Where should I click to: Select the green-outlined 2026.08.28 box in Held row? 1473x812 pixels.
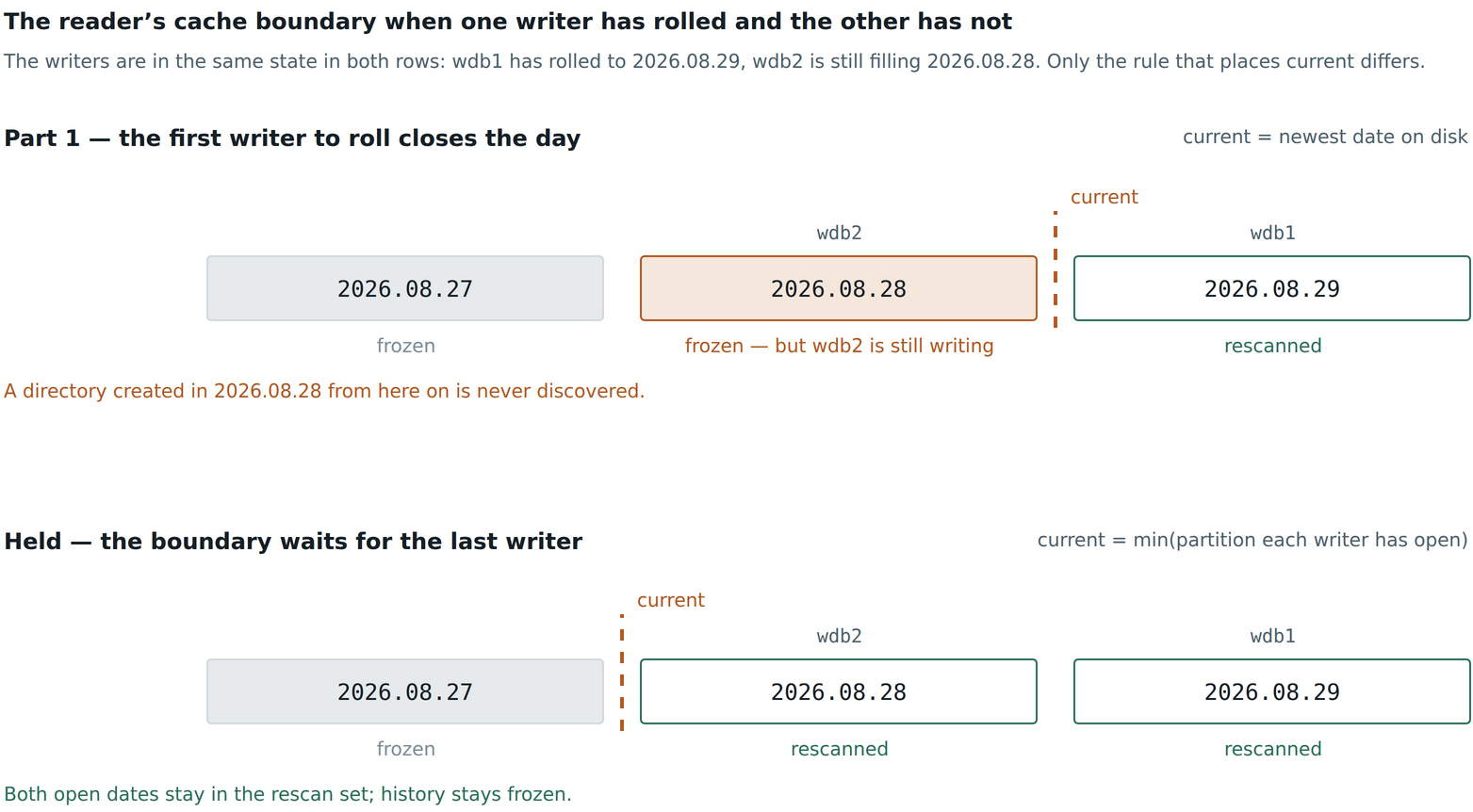click(839, 691)
